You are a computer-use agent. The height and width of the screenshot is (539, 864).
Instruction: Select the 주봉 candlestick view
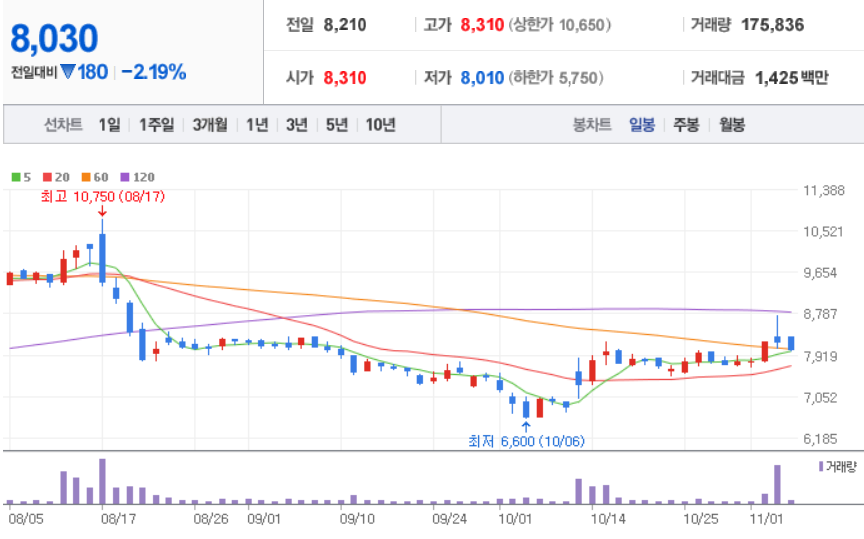(x=686, y=125)
